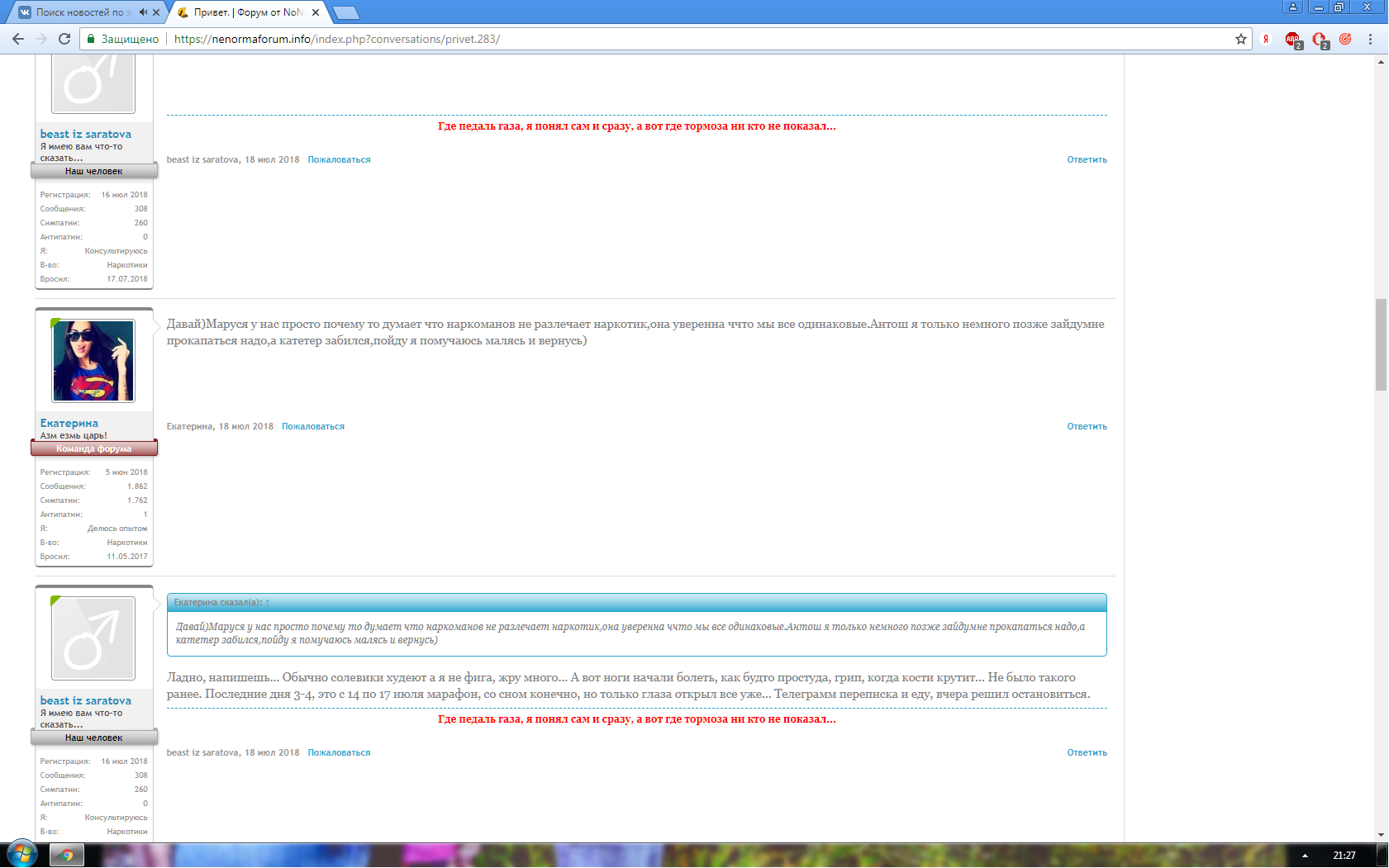Open the Chrome three-dot menu

[x=1370, y=39]
